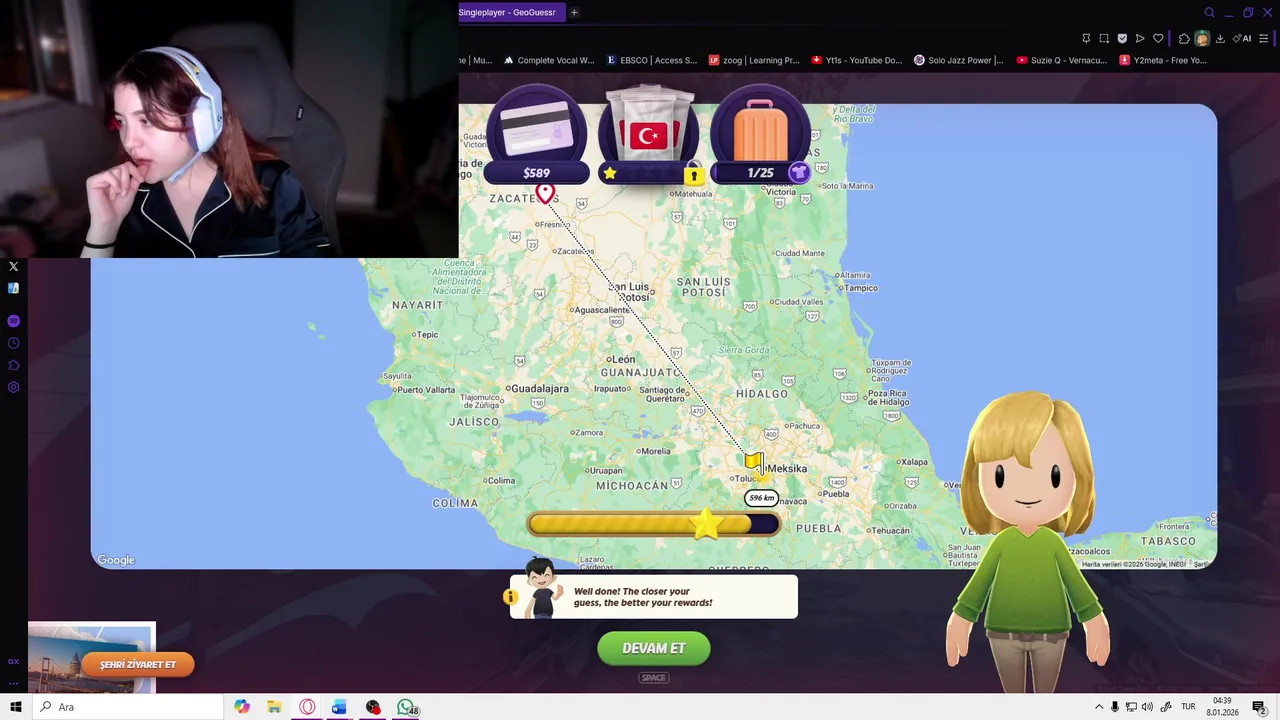This screenshot has height=720, width=1280.
Task: Open the zoog | Learning Pr... bookmark
Action: click(754, 60)
